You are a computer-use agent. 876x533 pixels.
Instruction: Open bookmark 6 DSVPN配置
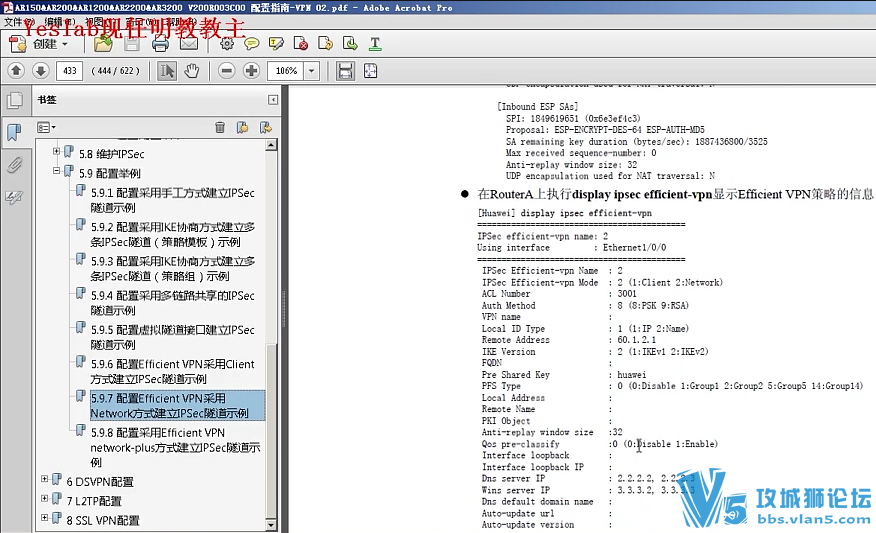(100, 482)
